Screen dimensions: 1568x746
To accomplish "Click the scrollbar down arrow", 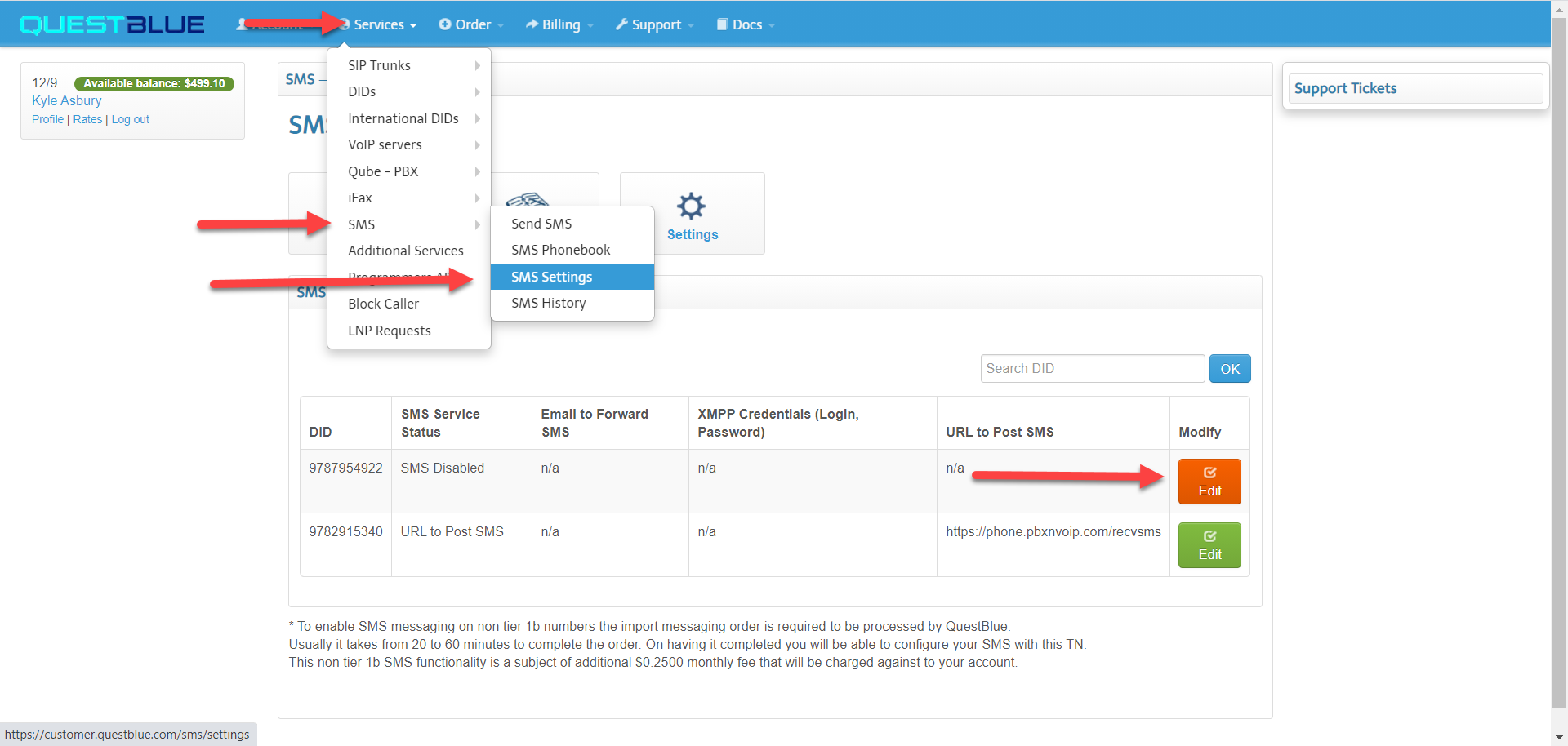I will 1559,738.
